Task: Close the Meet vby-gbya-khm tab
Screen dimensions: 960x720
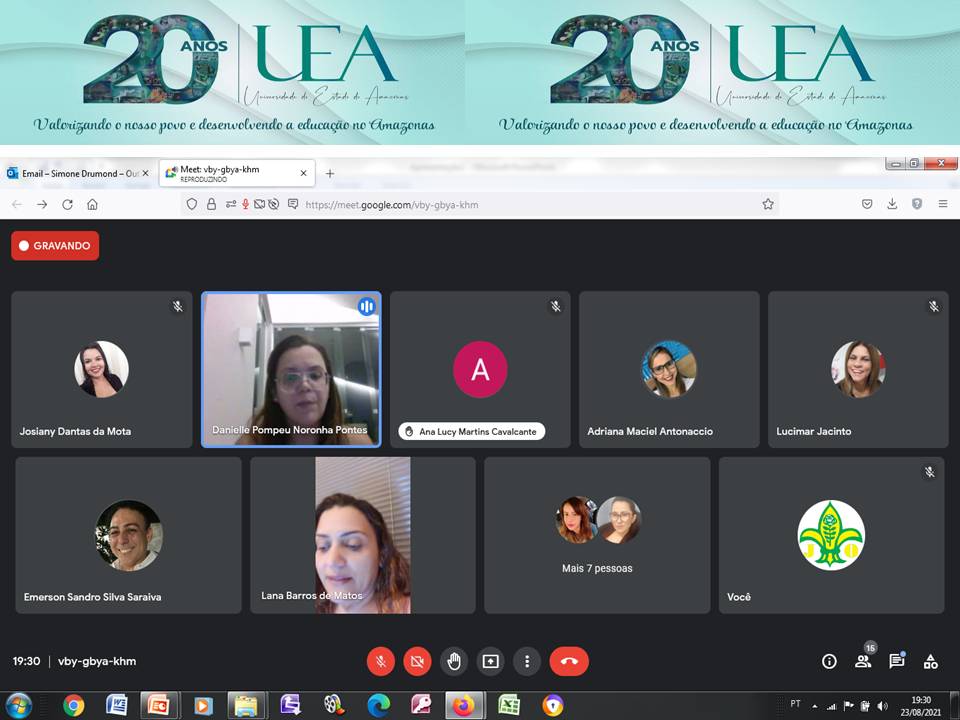Action: (303, 173)
